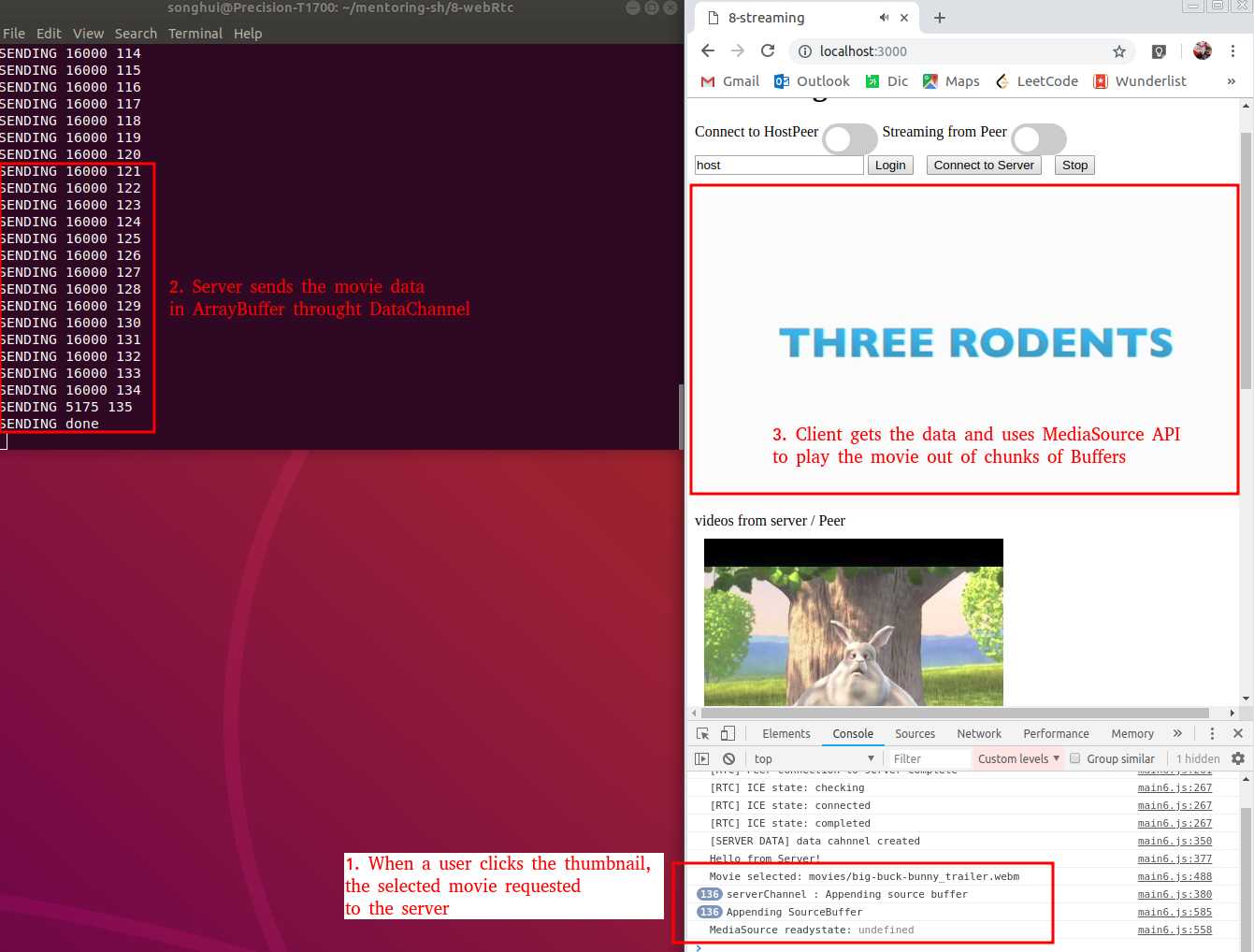1254x952 pixels.
Task: Open the Outlook bookmark
Action: (813, 81)
